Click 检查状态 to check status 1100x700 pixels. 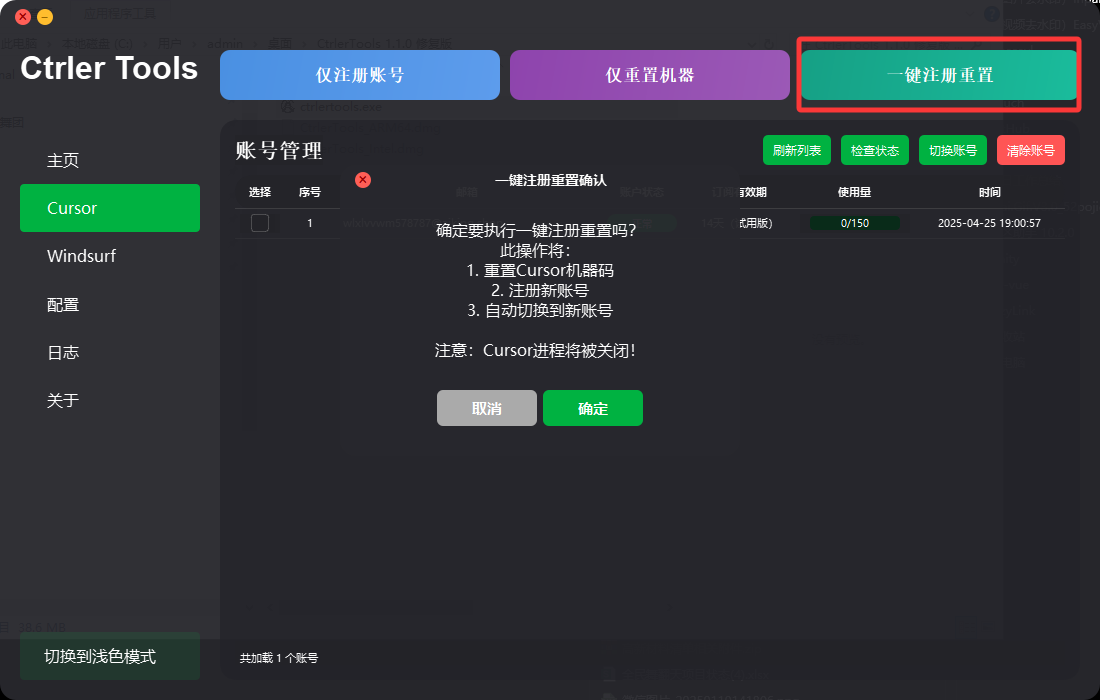pos(875,150)
